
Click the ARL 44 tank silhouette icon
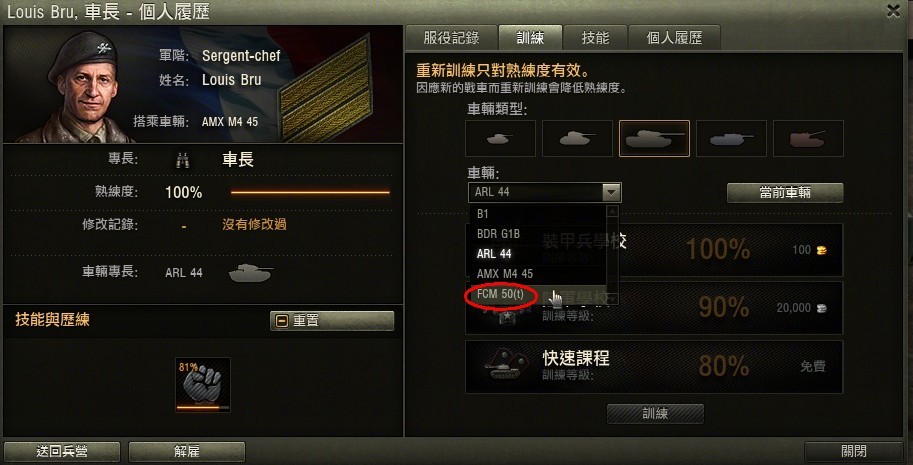pyautogui.click(x=250, y=272)
